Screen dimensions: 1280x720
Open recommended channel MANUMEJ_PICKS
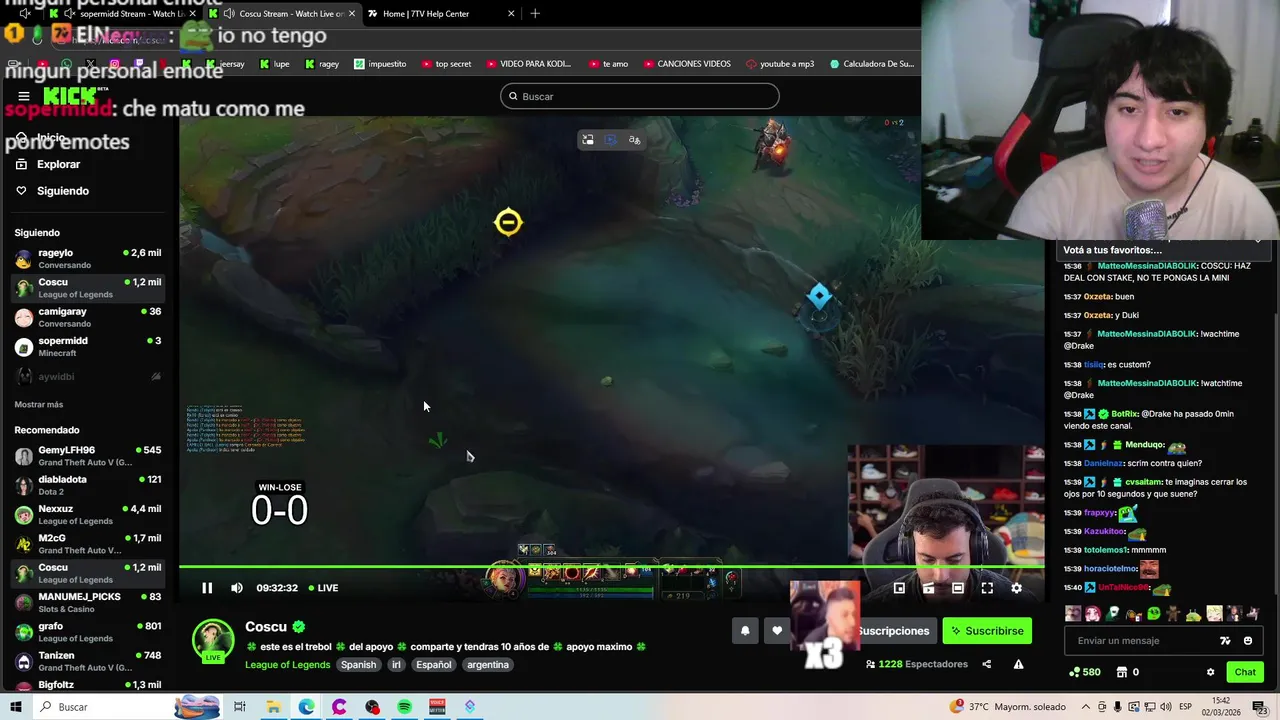[x=88, y=602]
